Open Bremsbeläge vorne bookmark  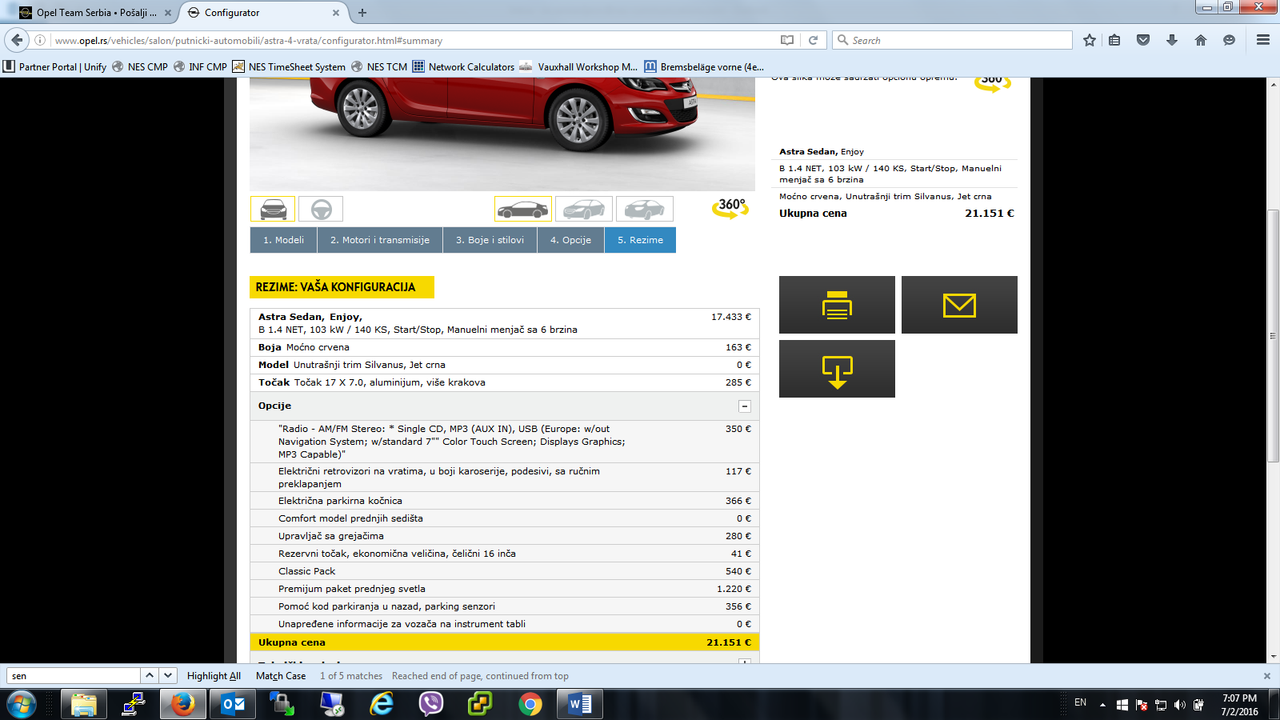[x=704, y=67]
